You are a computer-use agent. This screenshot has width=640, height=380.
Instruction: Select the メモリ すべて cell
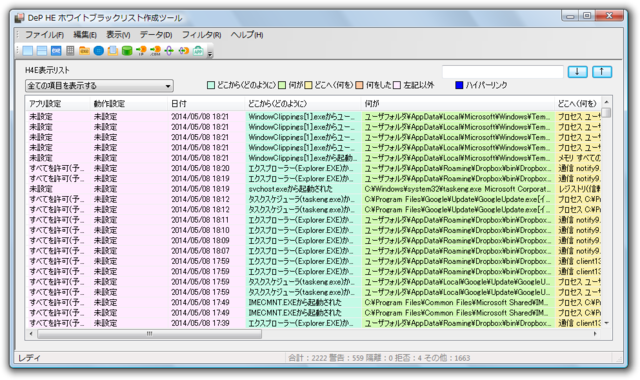[x=578, y=158]
